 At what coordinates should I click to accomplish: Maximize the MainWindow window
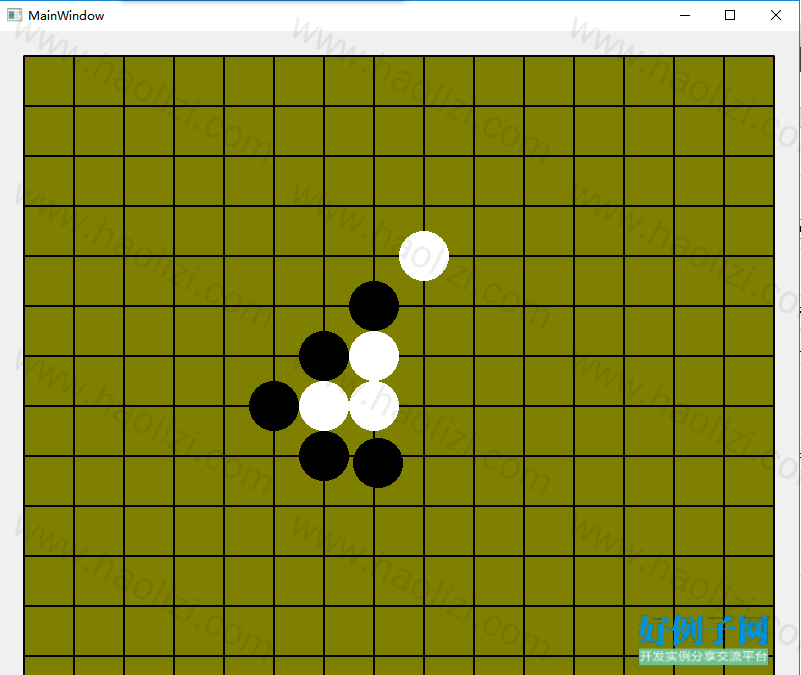coord(730,15)
